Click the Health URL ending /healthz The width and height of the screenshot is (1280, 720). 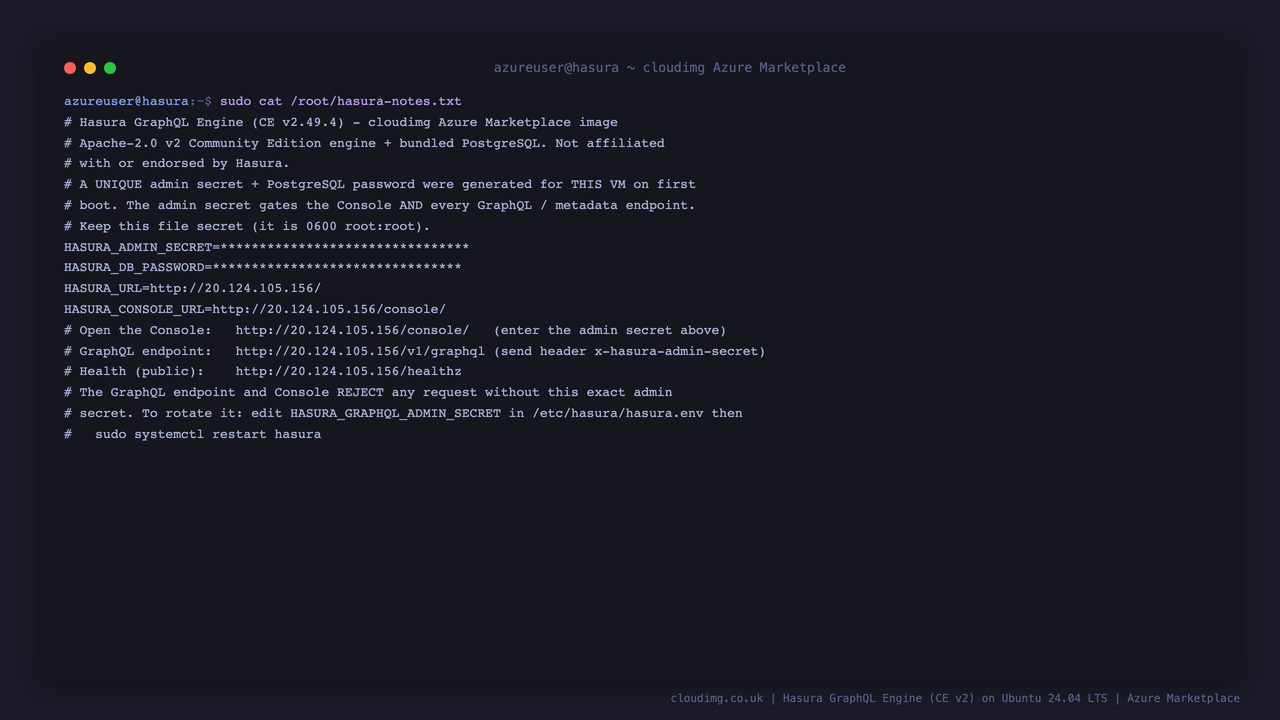(x=348, y=371)
